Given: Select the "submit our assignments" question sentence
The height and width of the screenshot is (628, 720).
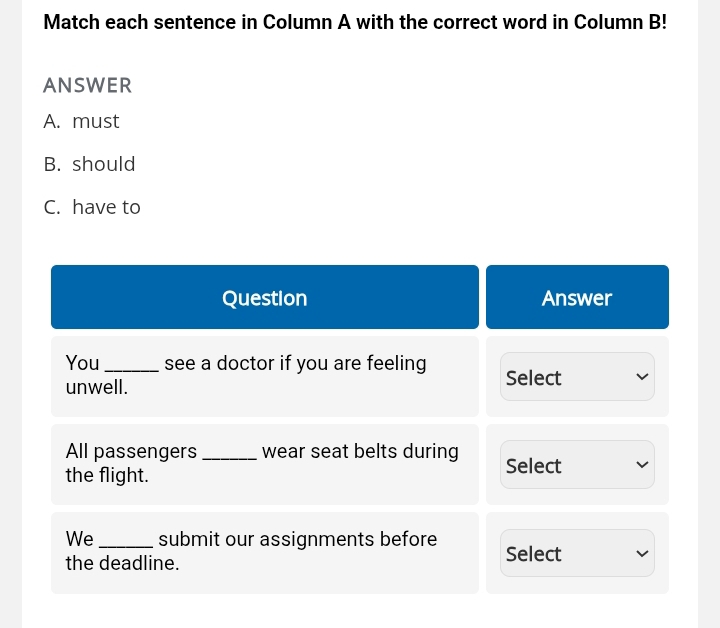Looking at the screenshot, I should point(251,551).
